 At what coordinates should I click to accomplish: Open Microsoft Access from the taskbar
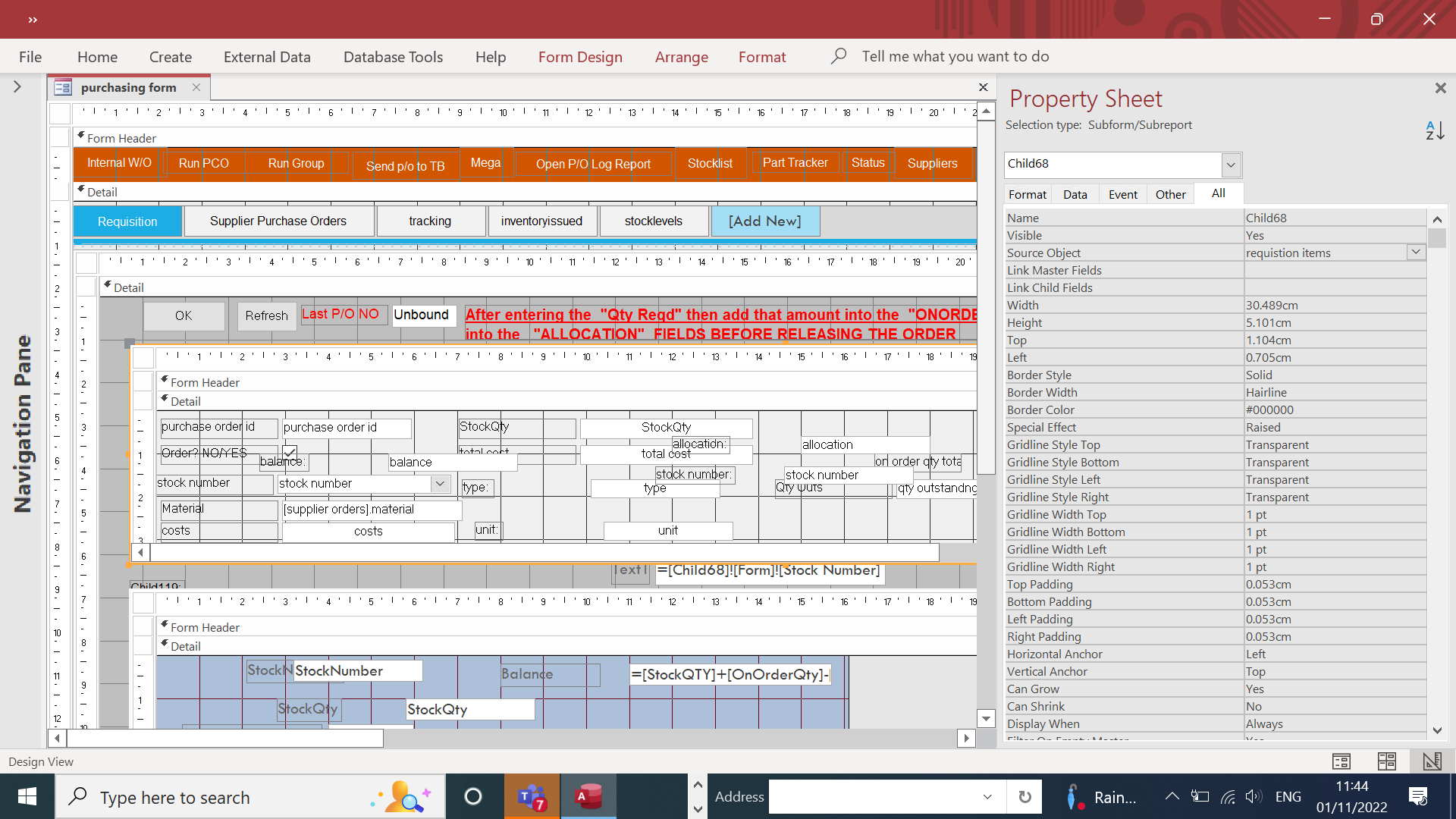(588, 797)
